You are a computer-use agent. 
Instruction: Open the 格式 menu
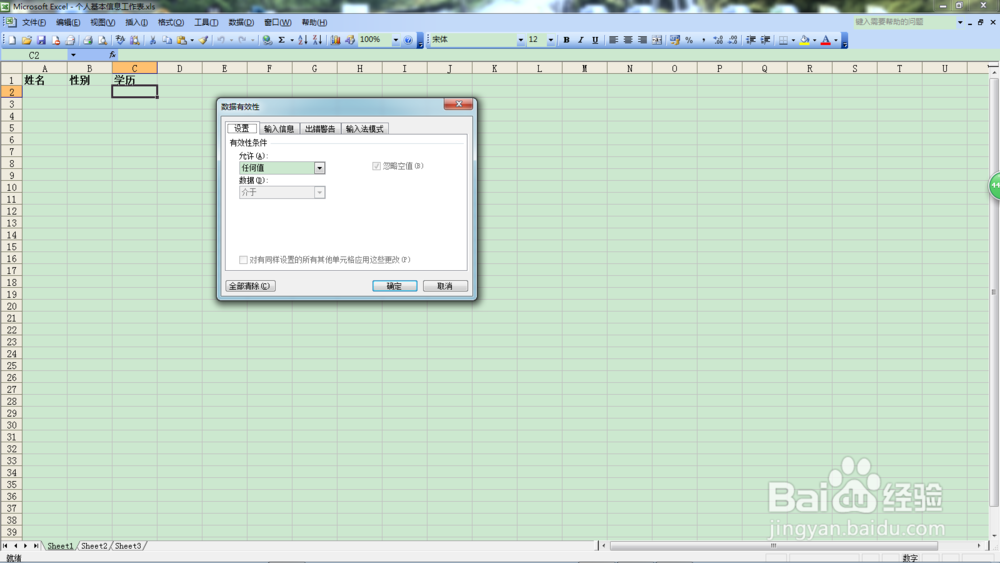171,22
